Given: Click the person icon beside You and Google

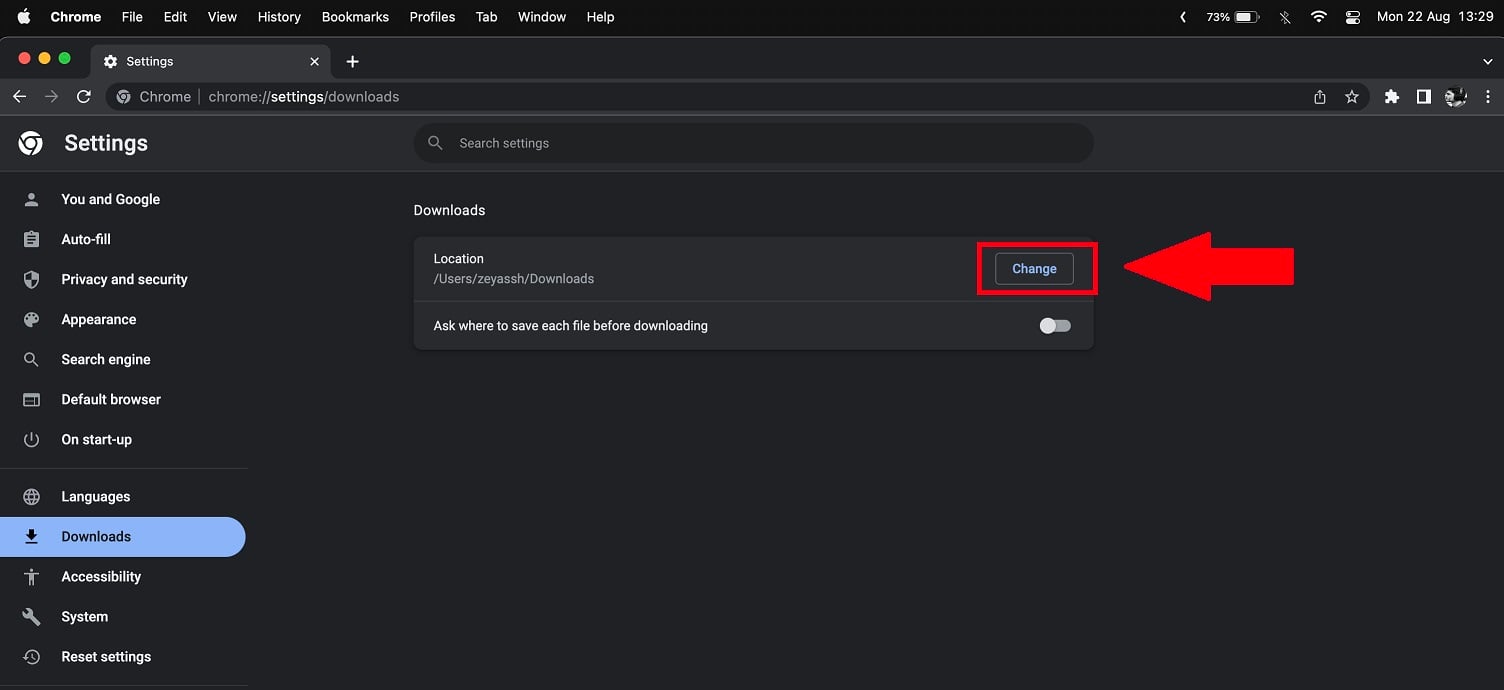Looking at the screenshot, I should 31,199.
